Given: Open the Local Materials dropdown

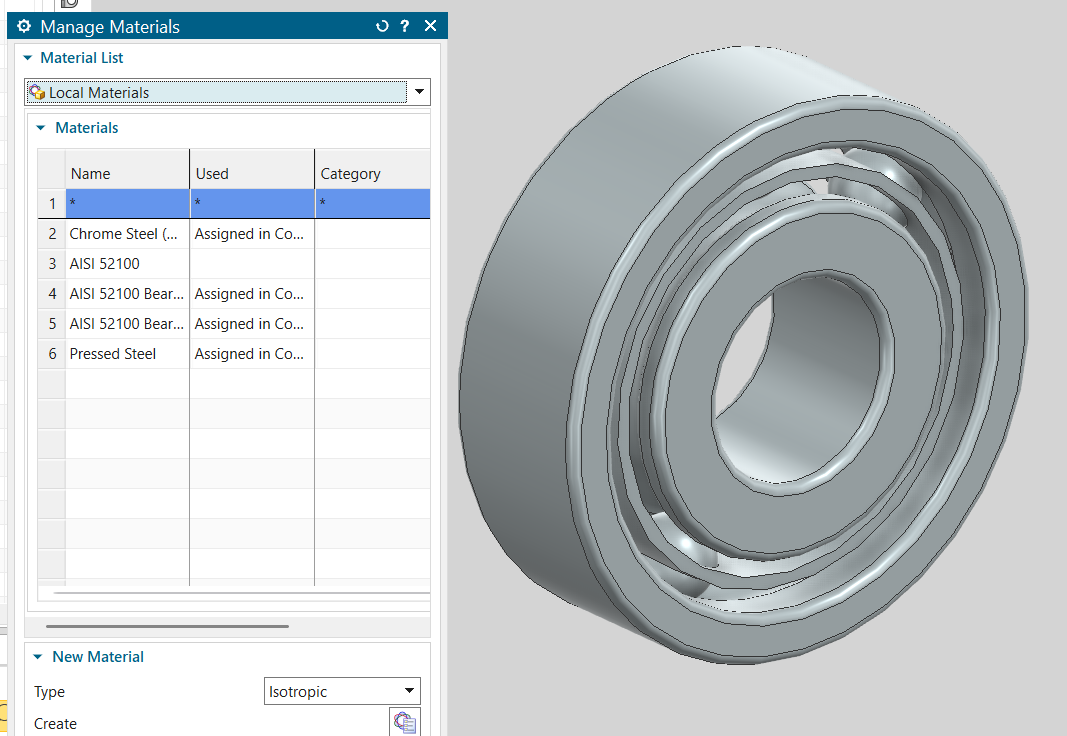Looking at the screenshot, I should tap(419, 92).
